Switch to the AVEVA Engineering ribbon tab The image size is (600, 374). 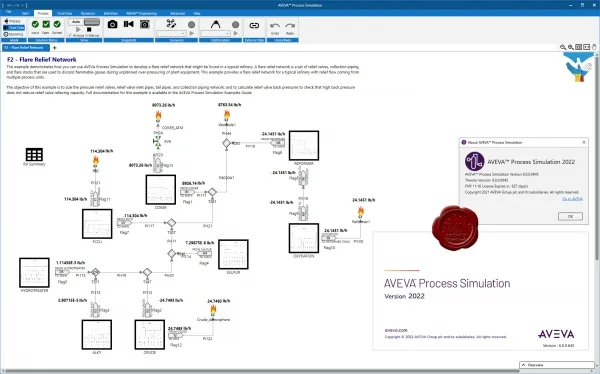[x=141, y=13]
